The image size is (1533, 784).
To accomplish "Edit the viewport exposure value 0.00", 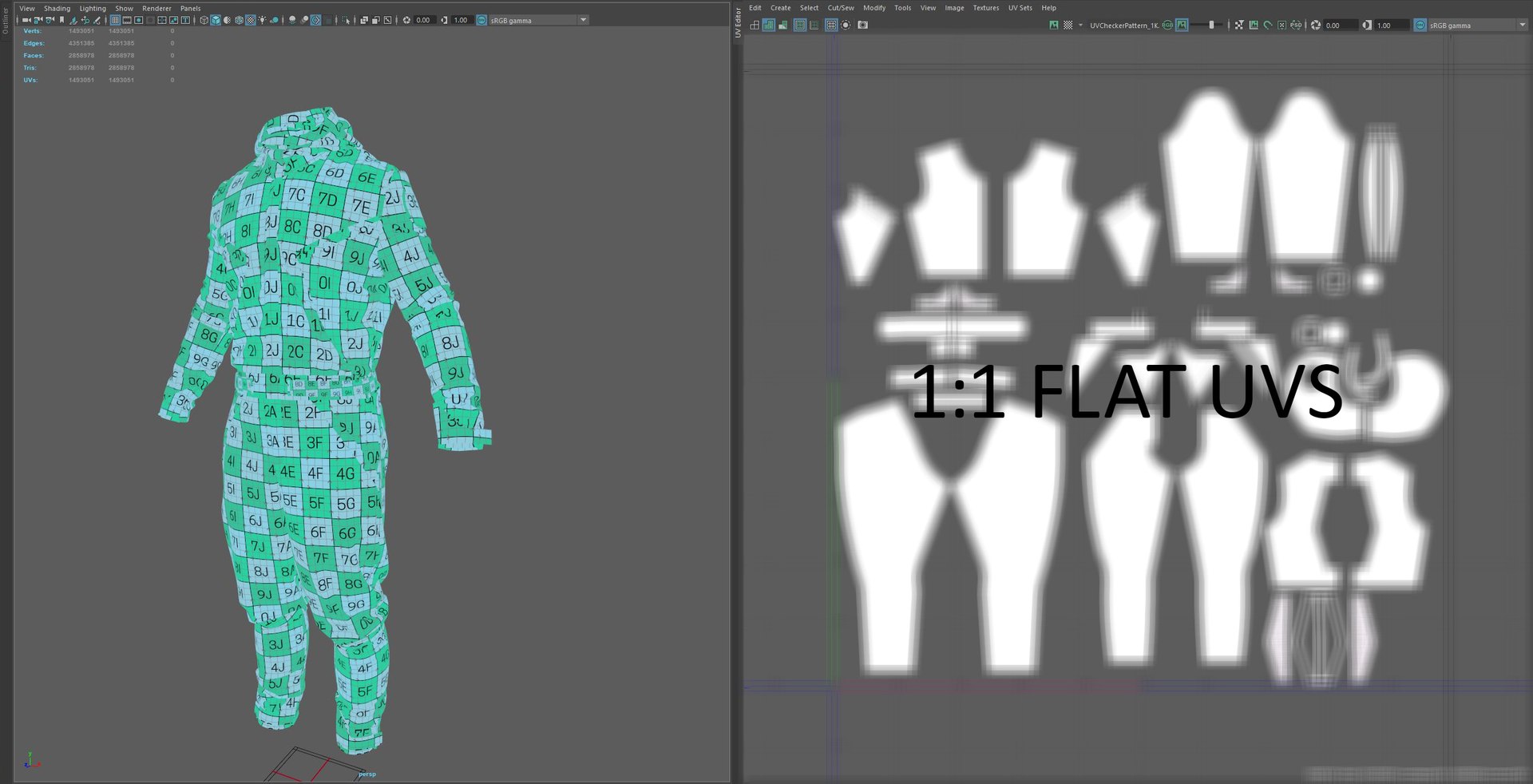I will pos(425,20).
